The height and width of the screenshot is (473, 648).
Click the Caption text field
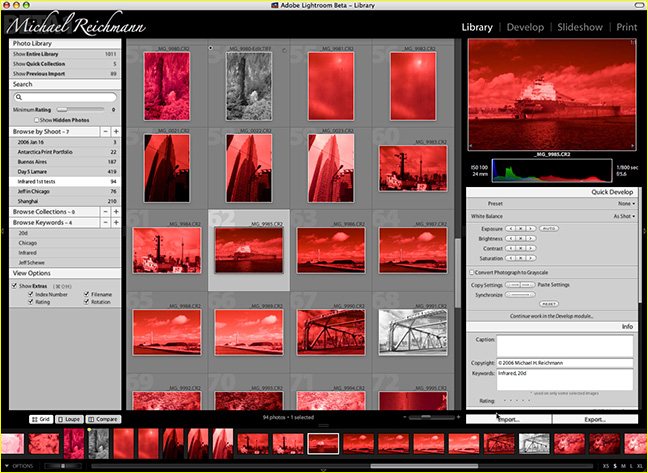pos(565,346)
